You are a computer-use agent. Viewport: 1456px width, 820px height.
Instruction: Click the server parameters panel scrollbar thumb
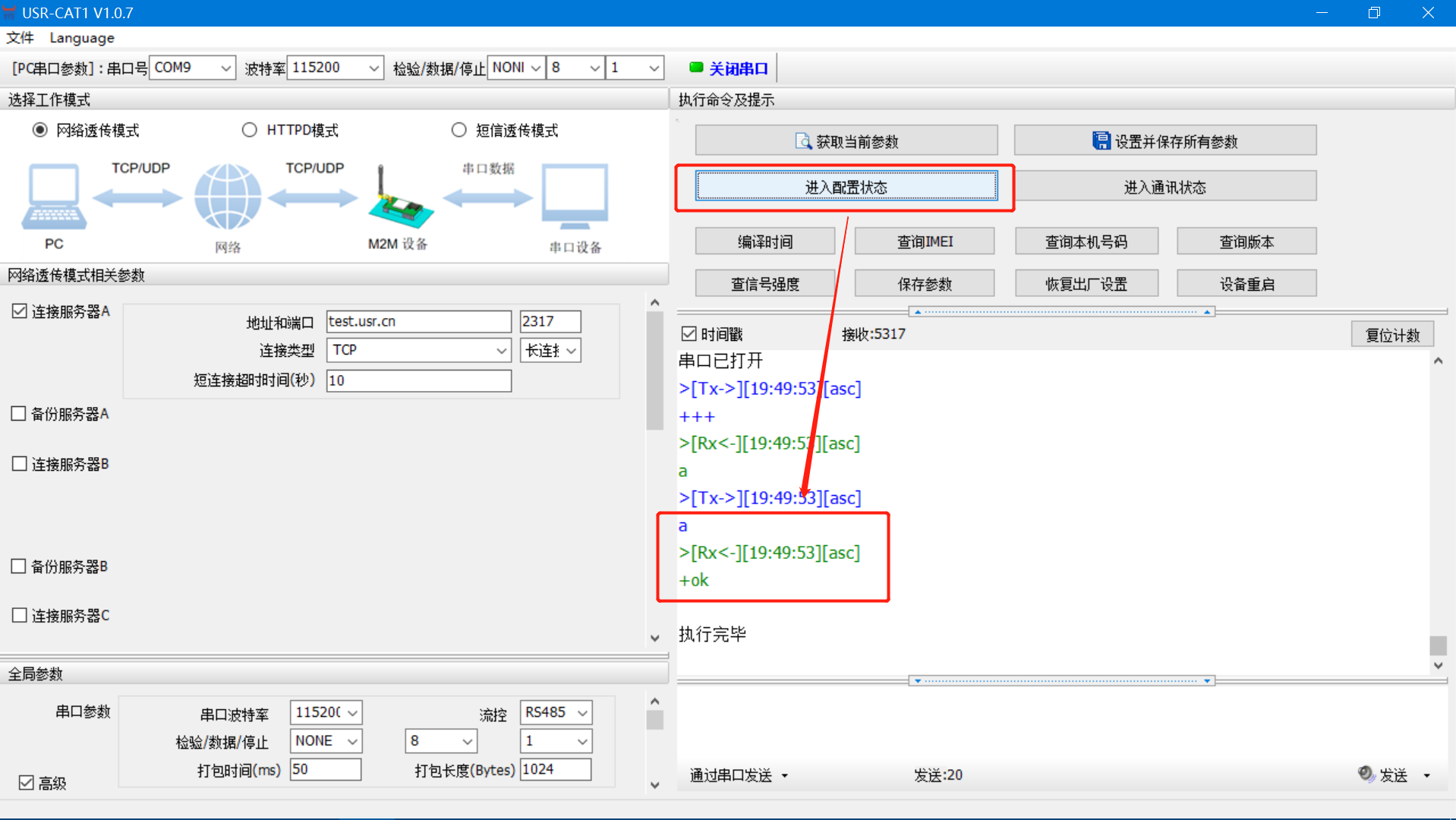click(x=655, y=371)
